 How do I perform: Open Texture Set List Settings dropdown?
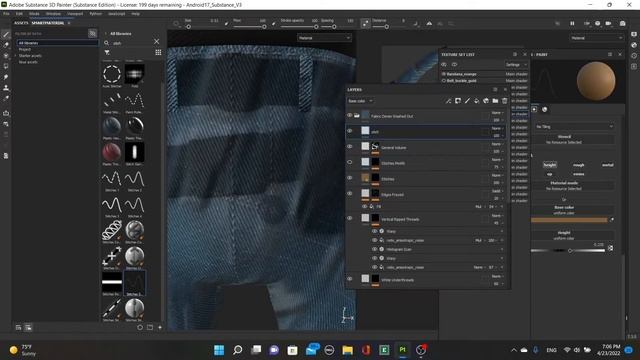[516, 64]
